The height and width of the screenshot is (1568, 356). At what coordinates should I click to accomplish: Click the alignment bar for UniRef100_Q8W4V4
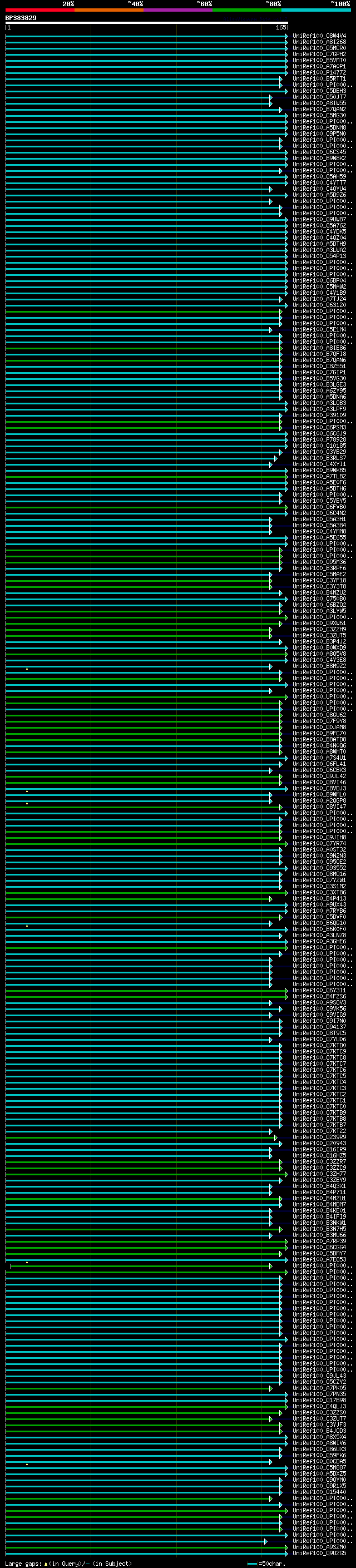[x=147, y=36]
